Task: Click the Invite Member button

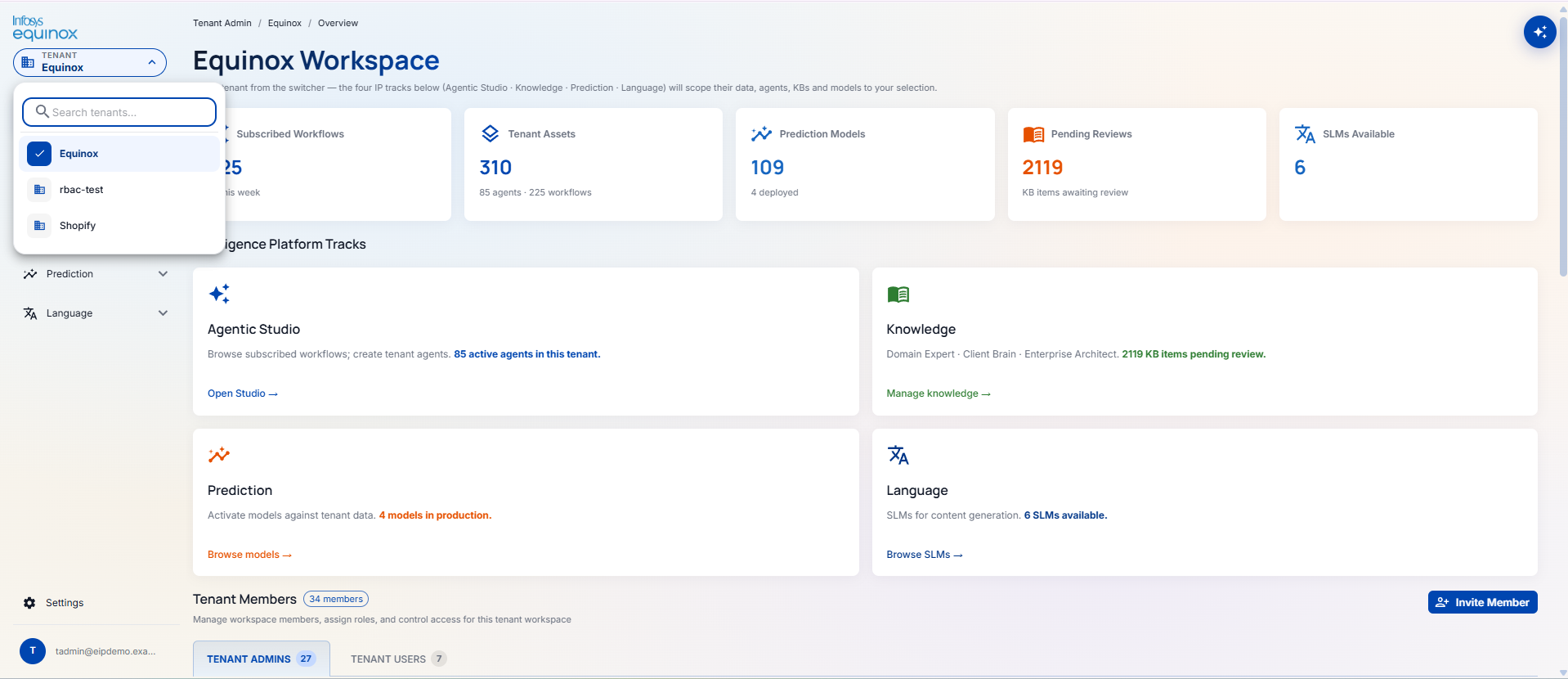Action: [x=1482, y=602]
